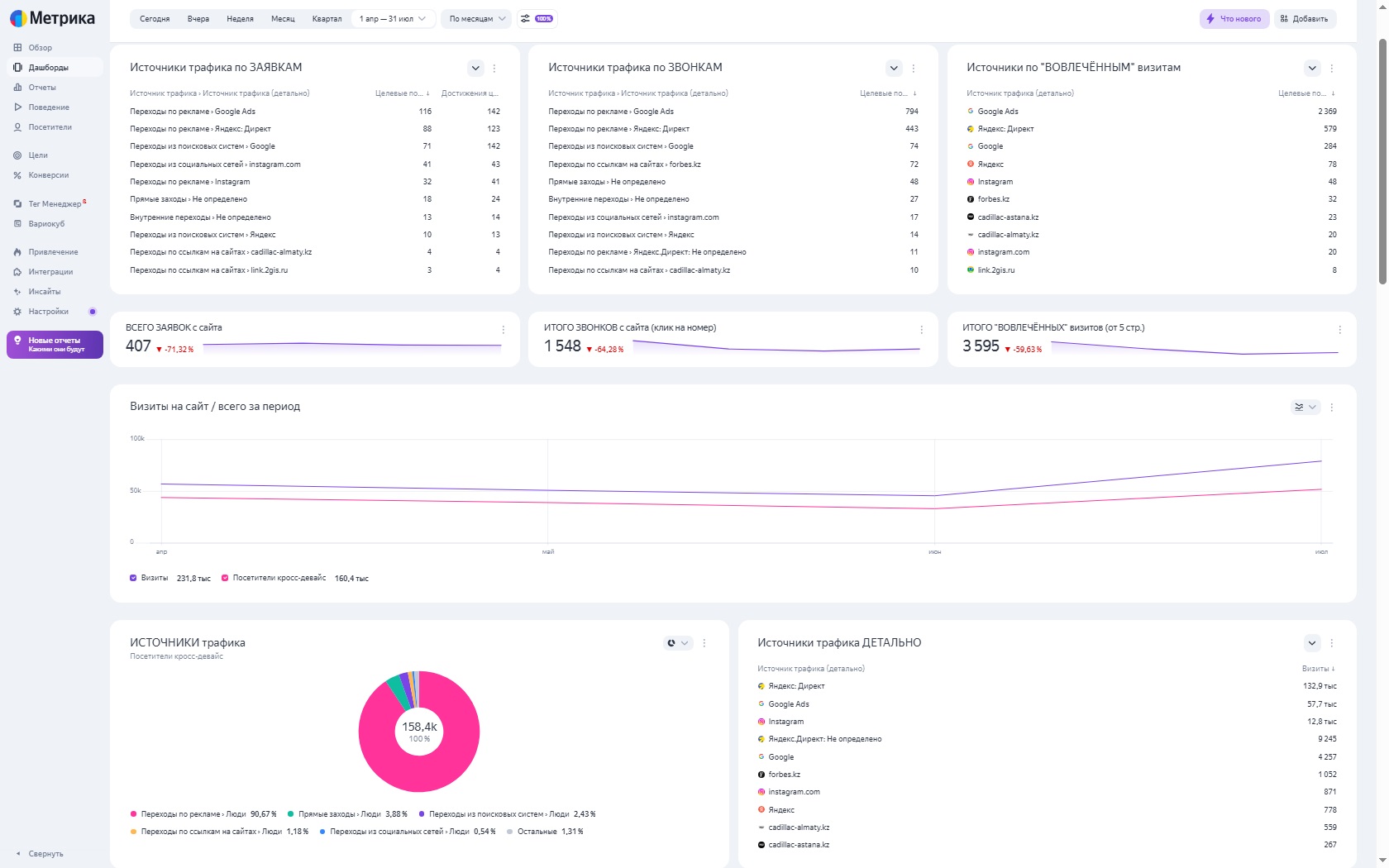Sort ЗВОНКАМ table by Целевые по... column
This screenshot has width=1389, height=868.
[889, 93]
